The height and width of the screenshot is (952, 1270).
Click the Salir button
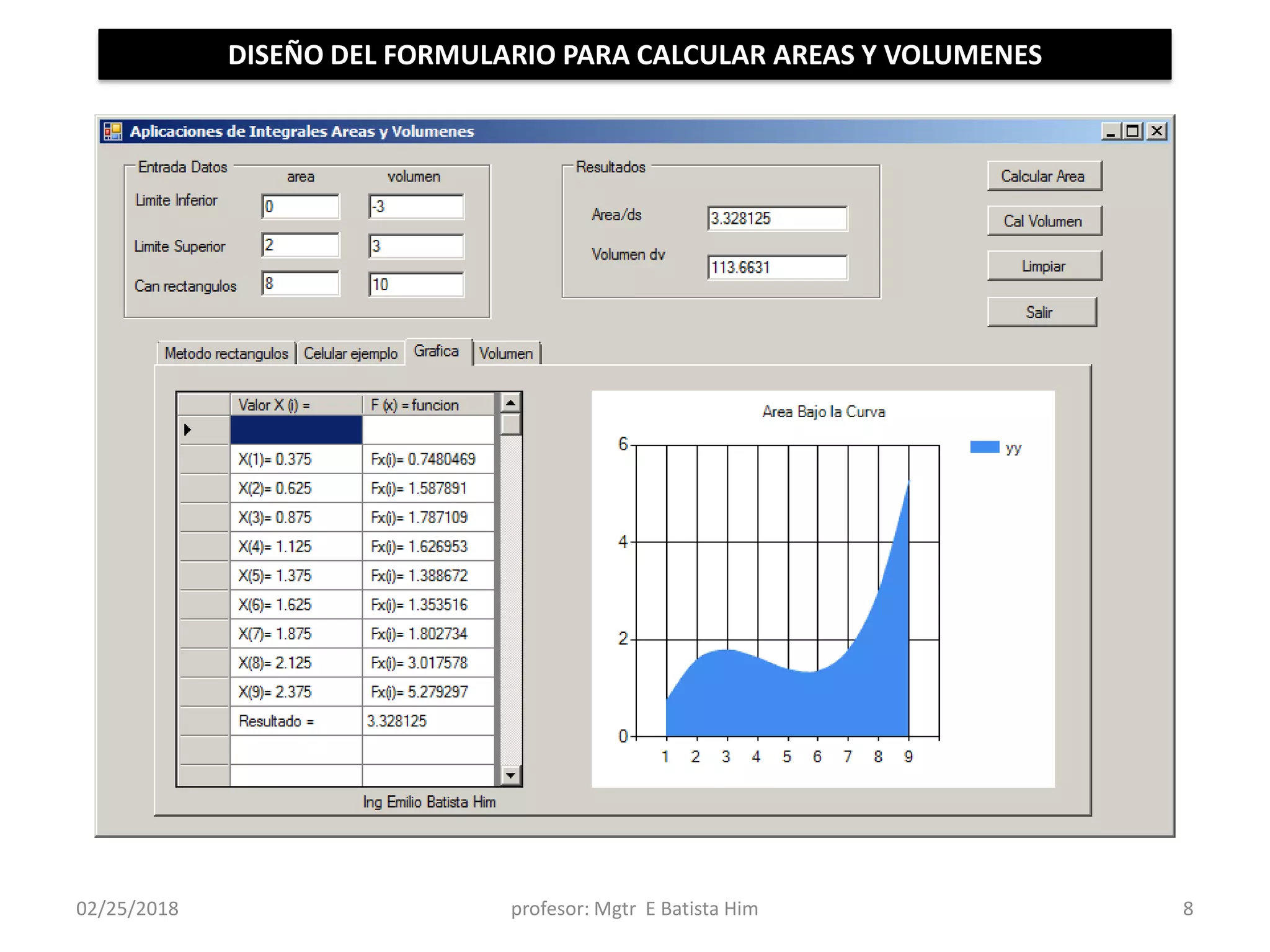pyautogui.click(x=1042, y=312)
